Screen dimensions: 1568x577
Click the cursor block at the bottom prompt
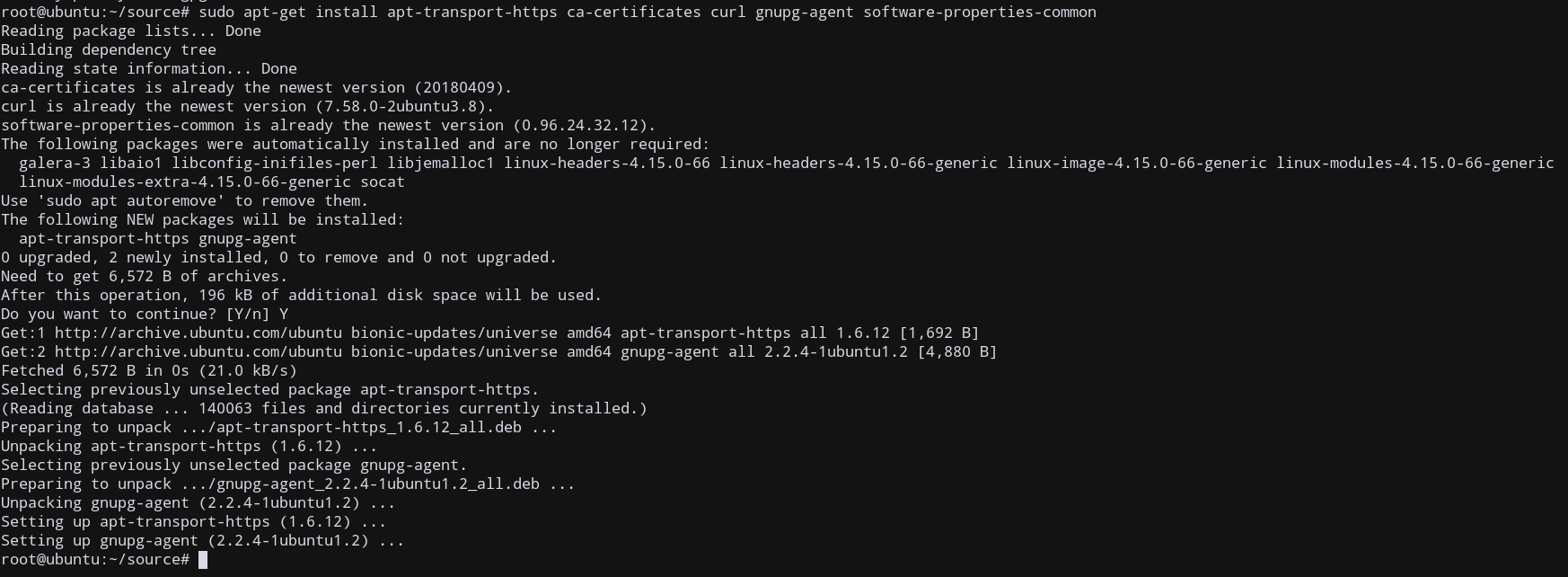(x=203, y=560)
